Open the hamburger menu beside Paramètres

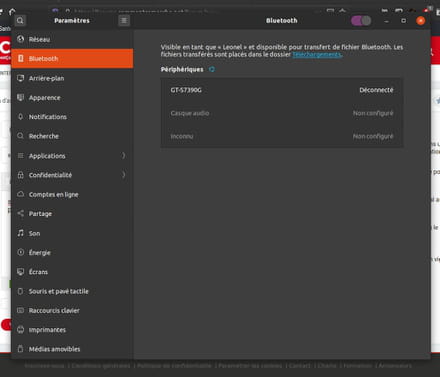(x=124, y=21)
